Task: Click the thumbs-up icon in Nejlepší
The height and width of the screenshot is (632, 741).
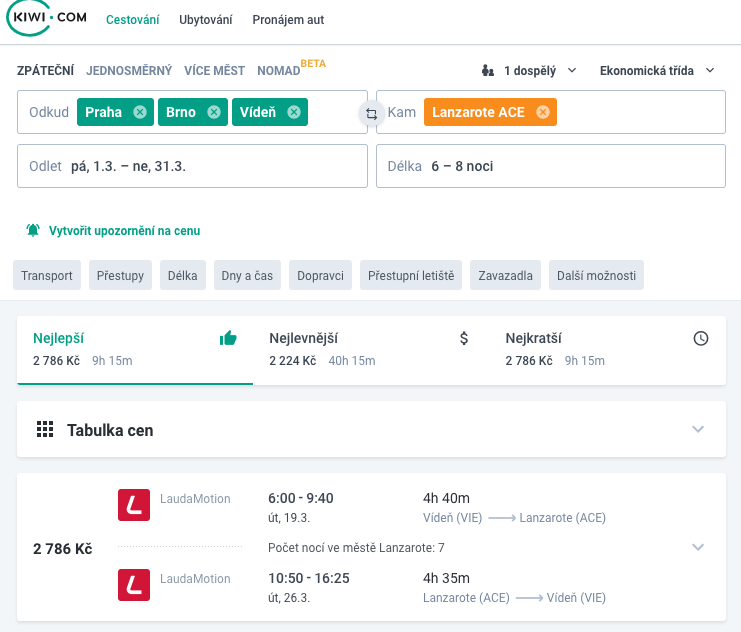Action: [228, 338]
